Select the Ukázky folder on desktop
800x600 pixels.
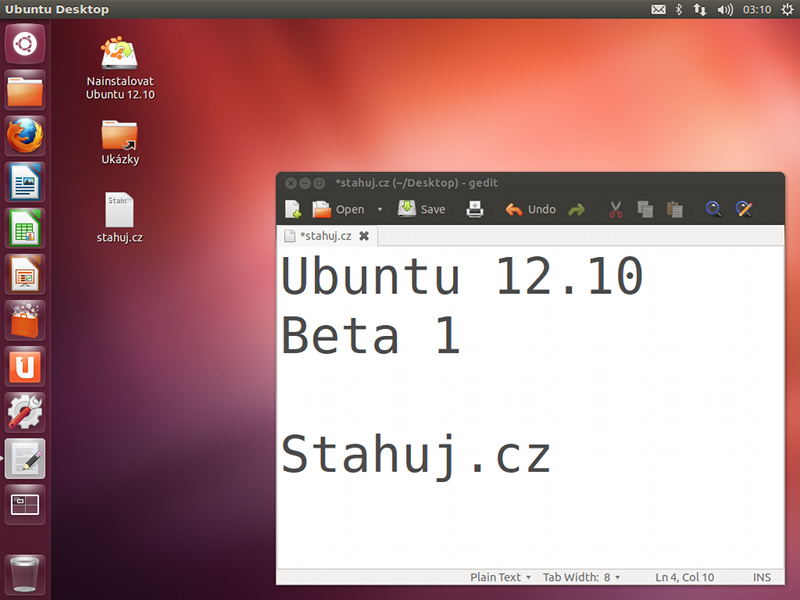coord(120,142)
